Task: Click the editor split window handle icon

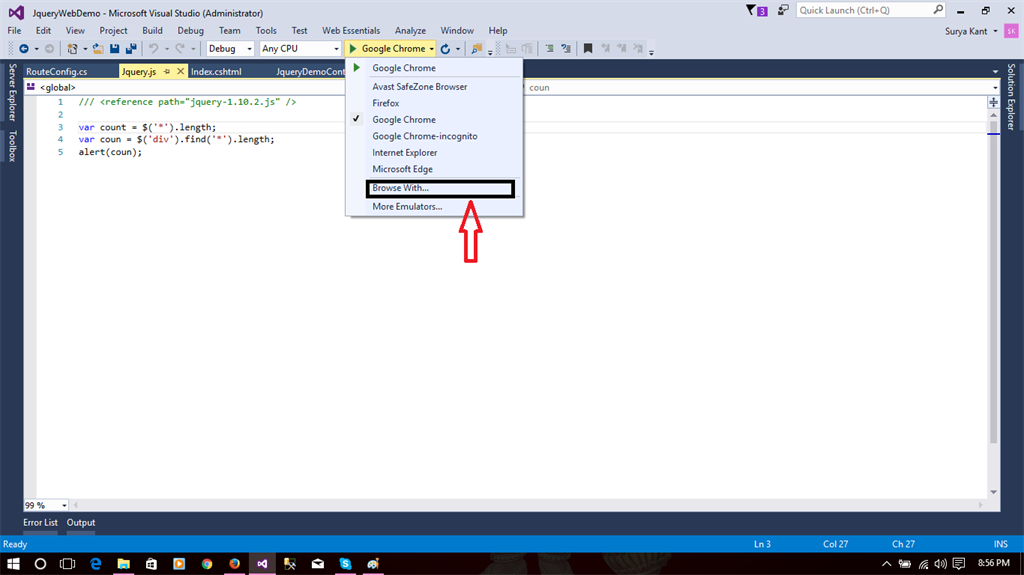Action: click(993, 103)
